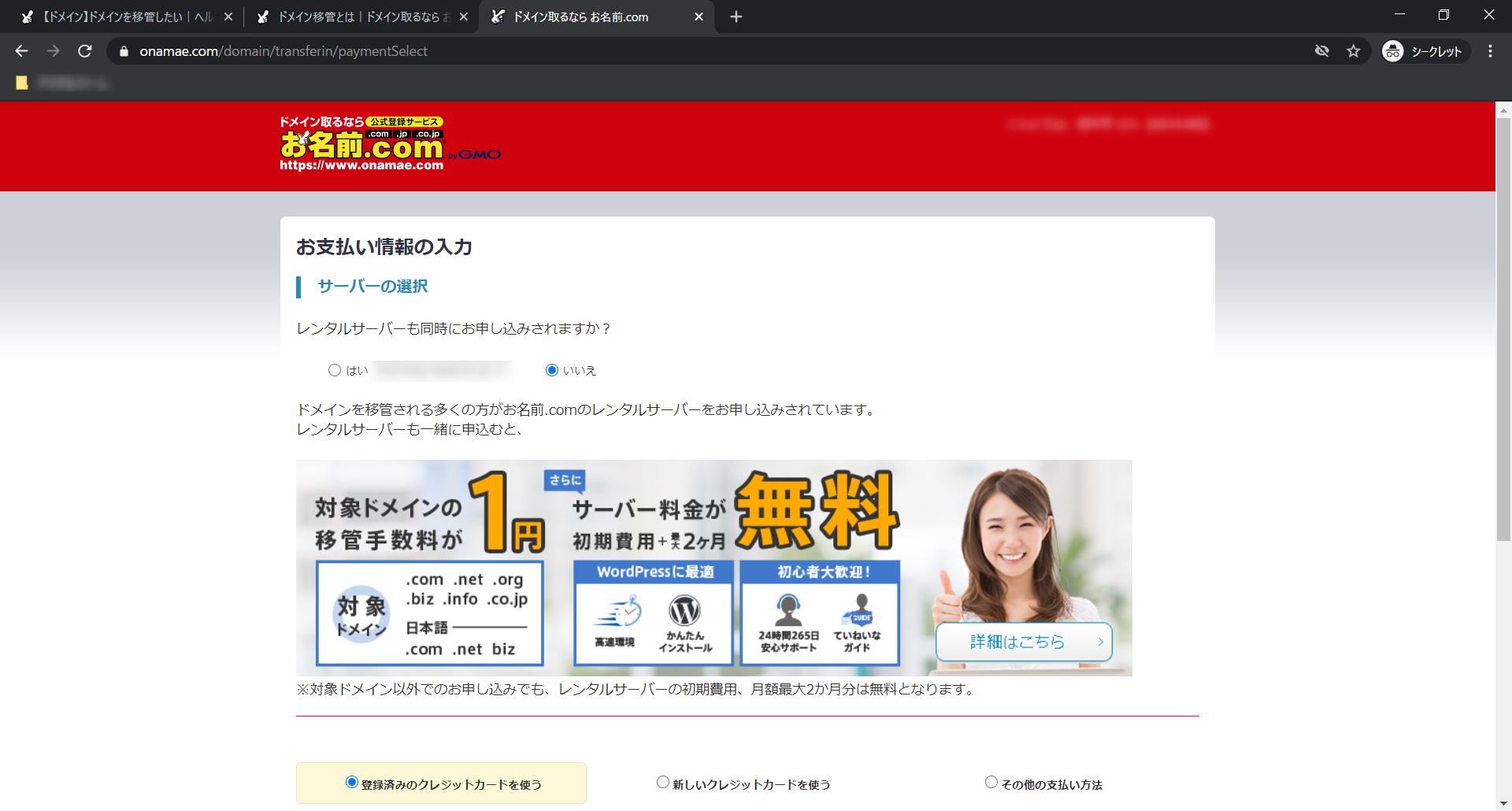Open a new browser tab
The image size is (1512, 811).
[736, 17]
